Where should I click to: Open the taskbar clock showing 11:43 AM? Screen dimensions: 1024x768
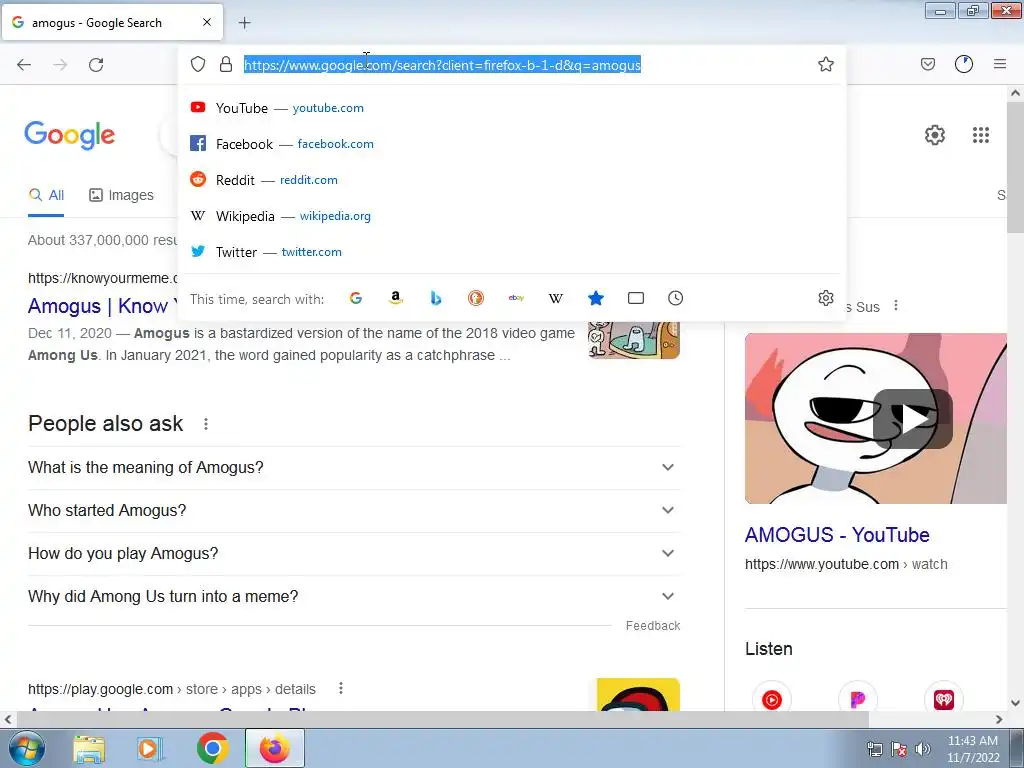coord(973,749)
